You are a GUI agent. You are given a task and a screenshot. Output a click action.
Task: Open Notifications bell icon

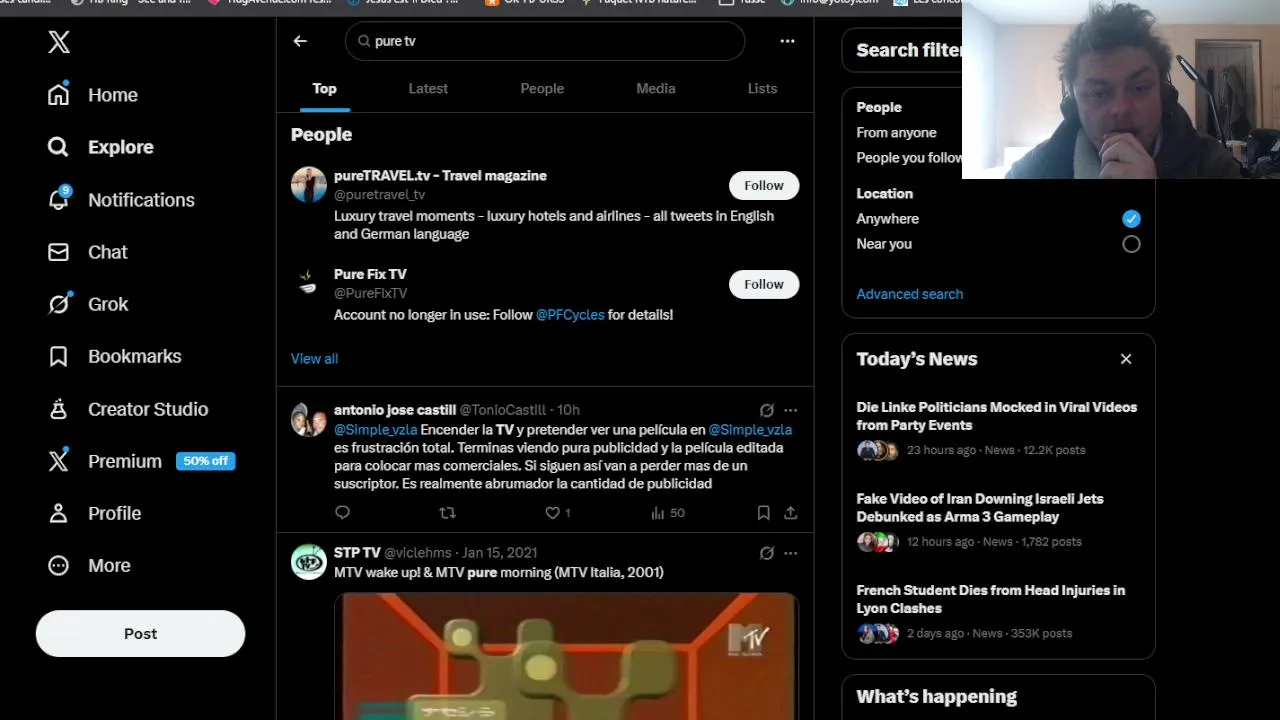click(59, 199)
